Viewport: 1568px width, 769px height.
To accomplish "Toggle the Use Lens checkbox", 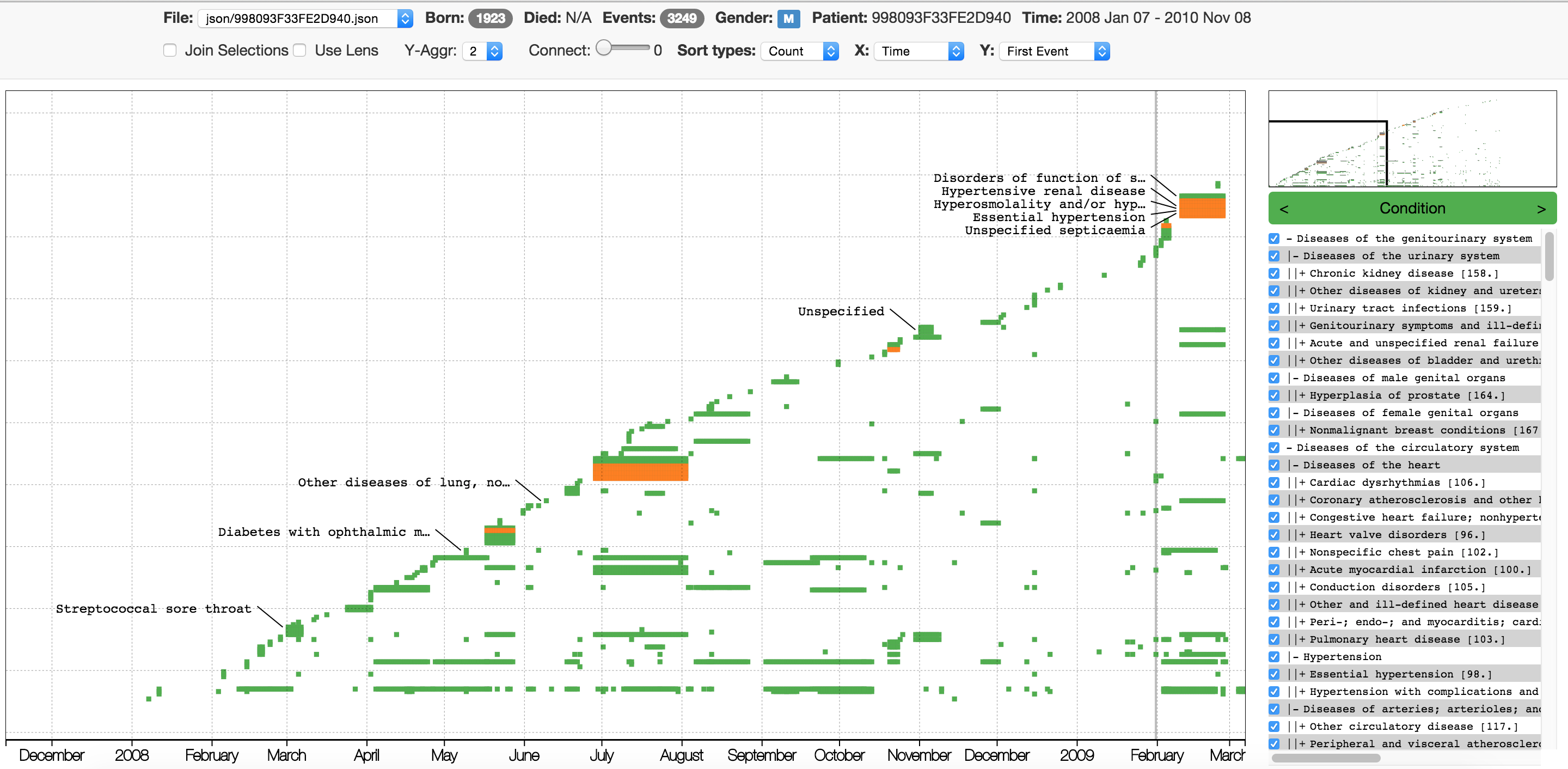I will [299, 51].
